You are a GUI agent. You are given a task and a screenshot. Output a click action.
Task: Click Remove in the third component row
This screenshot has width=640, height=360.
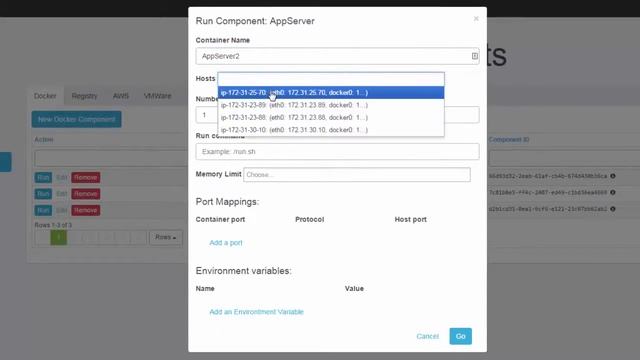pos(86,210)
